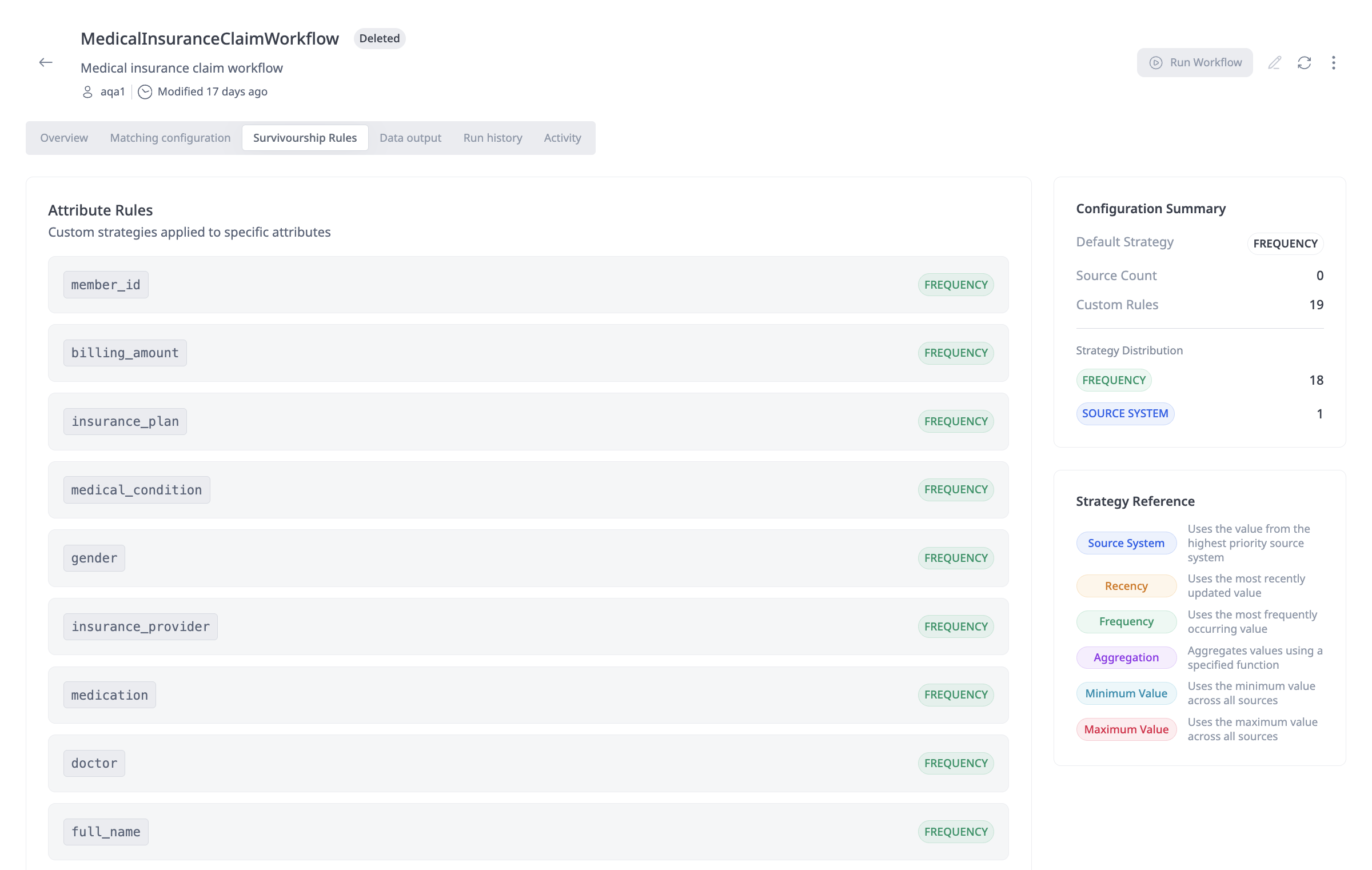
Task: Go to the Run history tab
Action: point(493,138)
